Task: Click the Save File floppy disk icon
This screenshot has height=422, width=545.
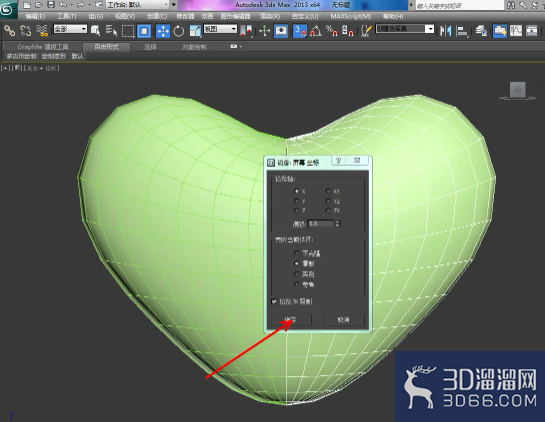Action: (51, 5)
